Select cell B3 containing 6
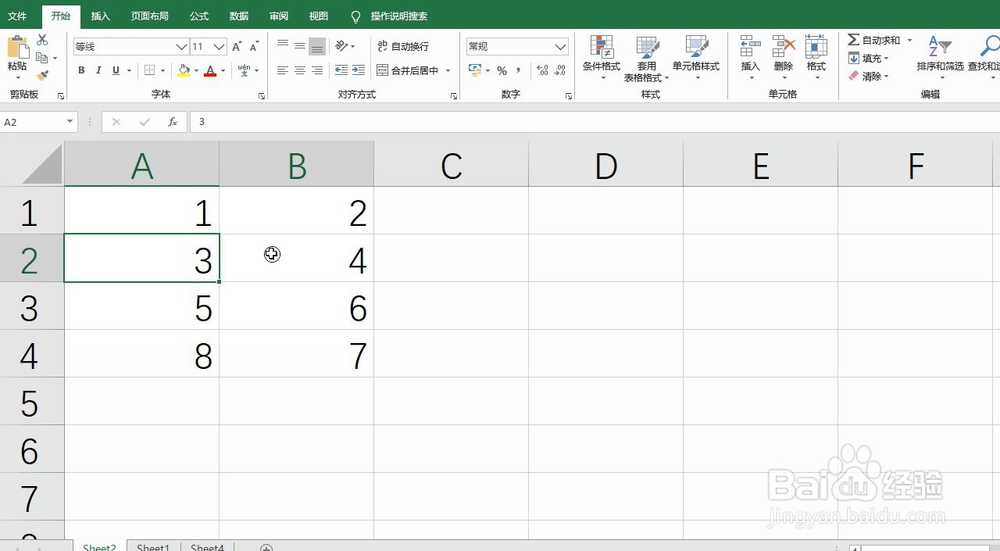The width and height of the screenshot is (1000, 551). [x=297, y=308]
